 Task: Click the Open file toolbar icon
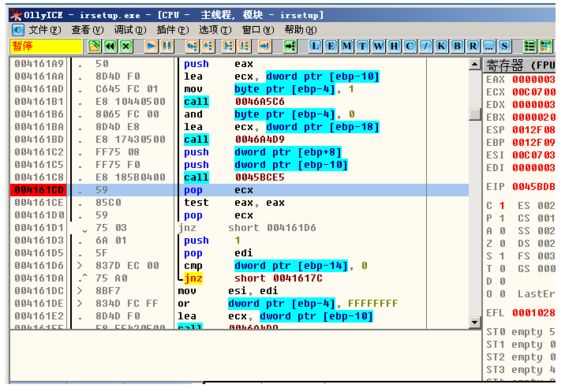tap(94, 46)
